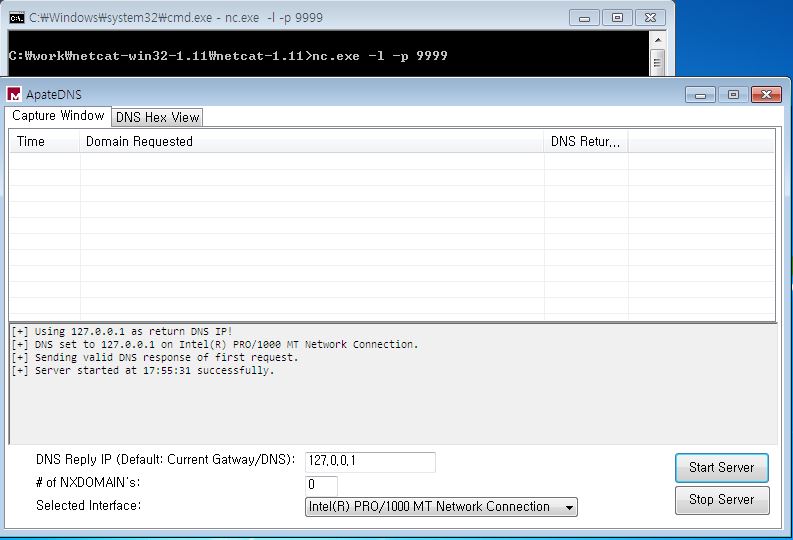The image size is (793, 540).
Task: Close the cmd.exe window
Action: 650,18
